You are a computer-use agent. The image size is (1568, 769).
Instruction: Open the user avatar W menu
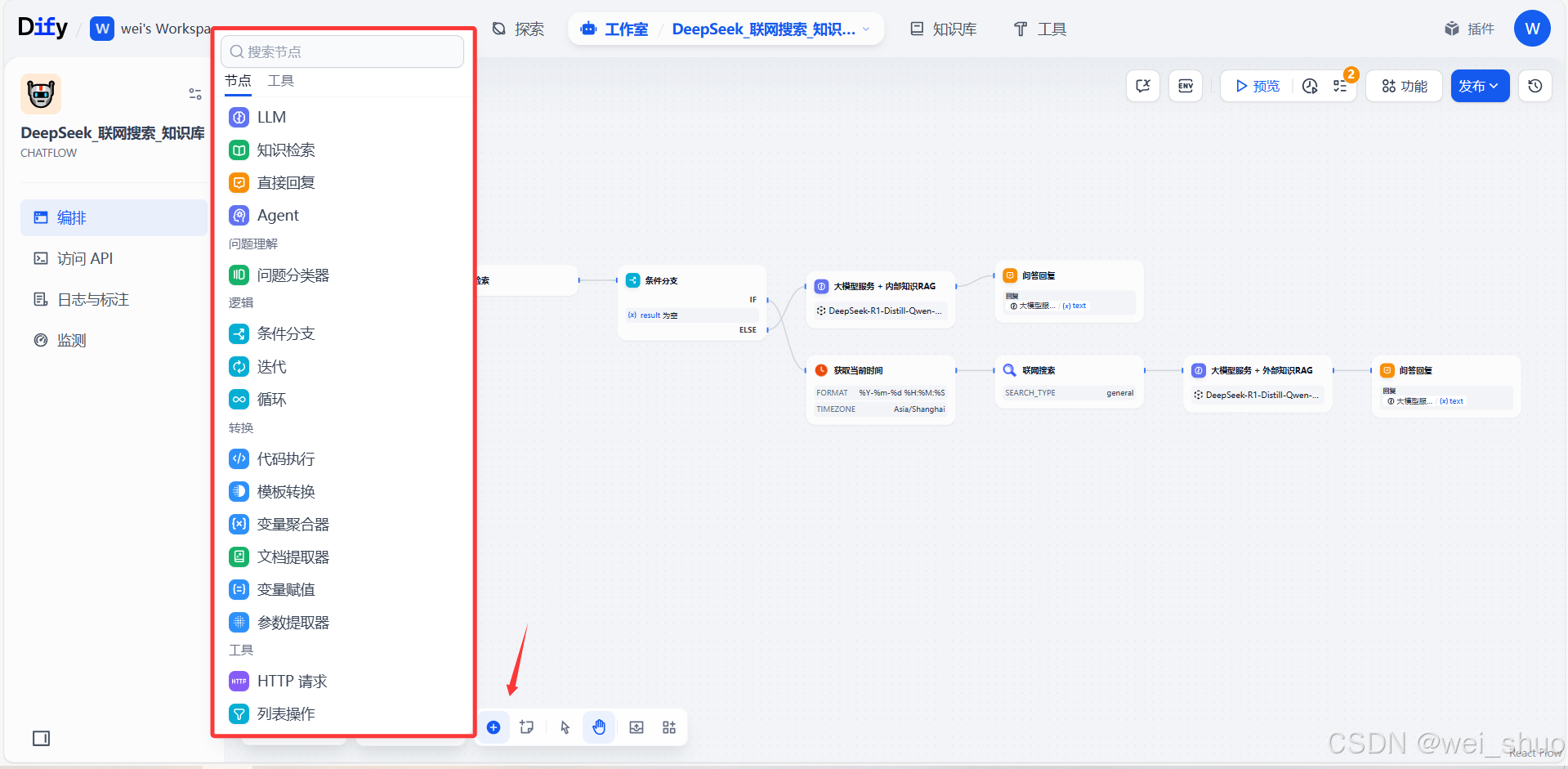(x=1532, y=29)
